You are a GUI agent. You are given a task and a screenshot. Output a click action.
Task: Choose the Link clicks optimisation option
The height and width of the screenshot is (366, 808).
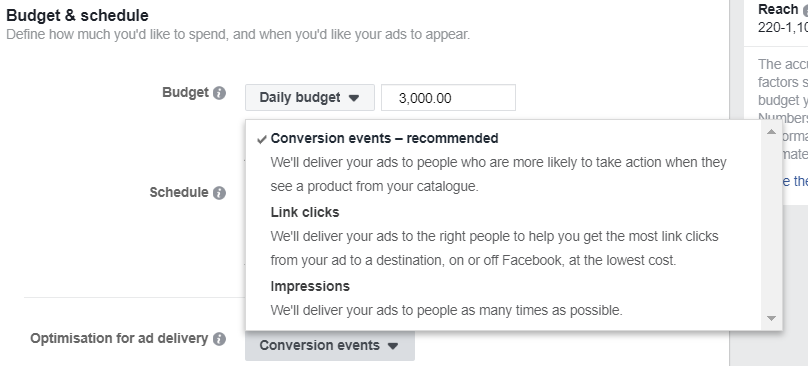click(x=497, y=236)
